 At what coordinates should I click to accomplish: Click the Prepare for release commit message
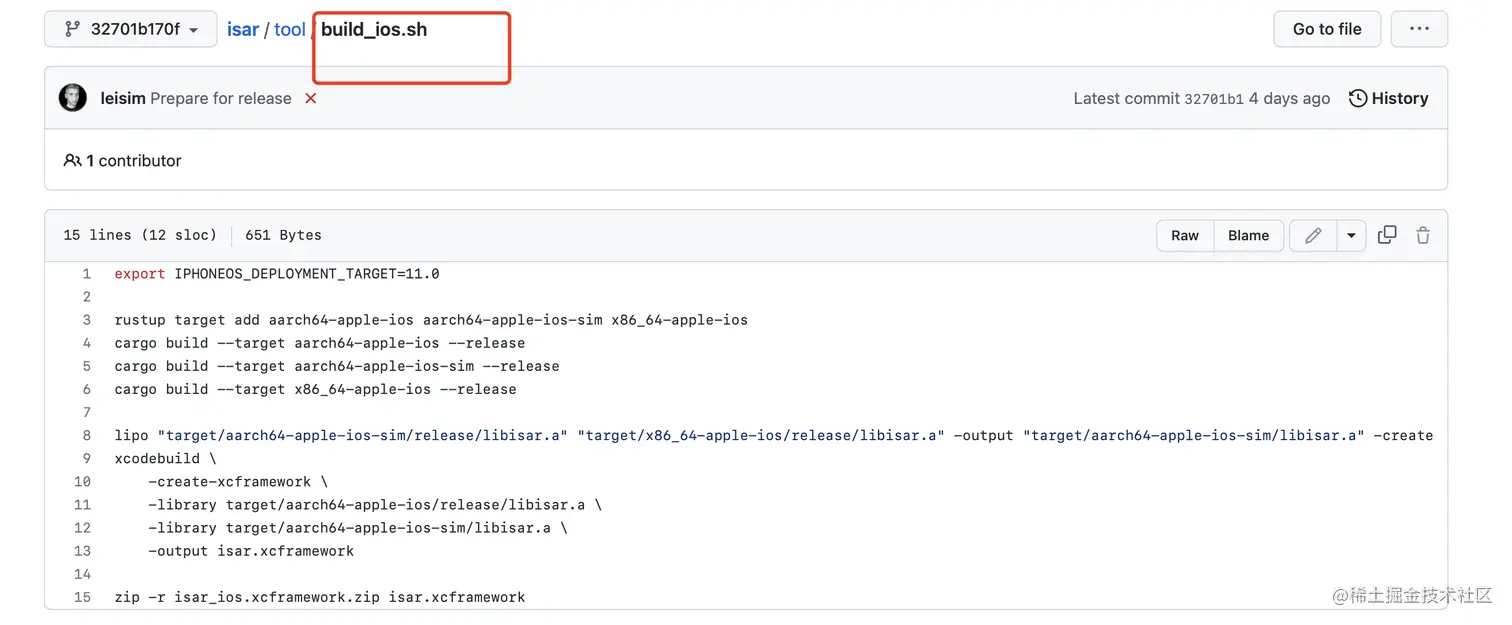[x=221, y=98]
